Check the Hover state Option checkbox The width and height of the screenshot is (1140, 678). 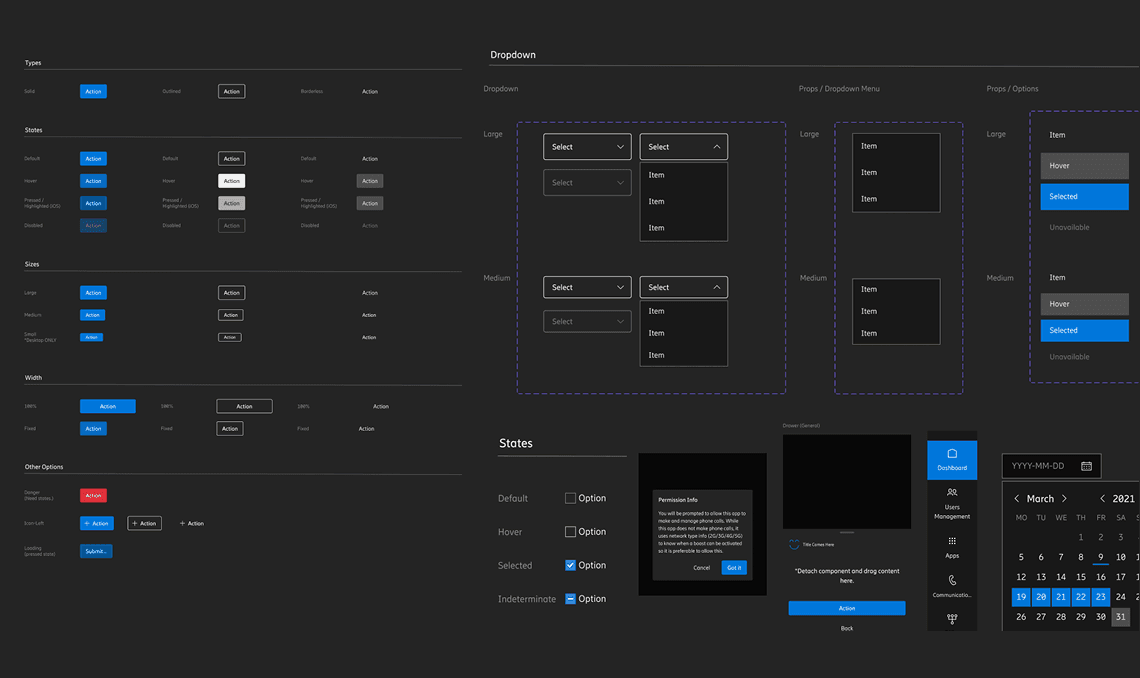(x=570, y=532)
